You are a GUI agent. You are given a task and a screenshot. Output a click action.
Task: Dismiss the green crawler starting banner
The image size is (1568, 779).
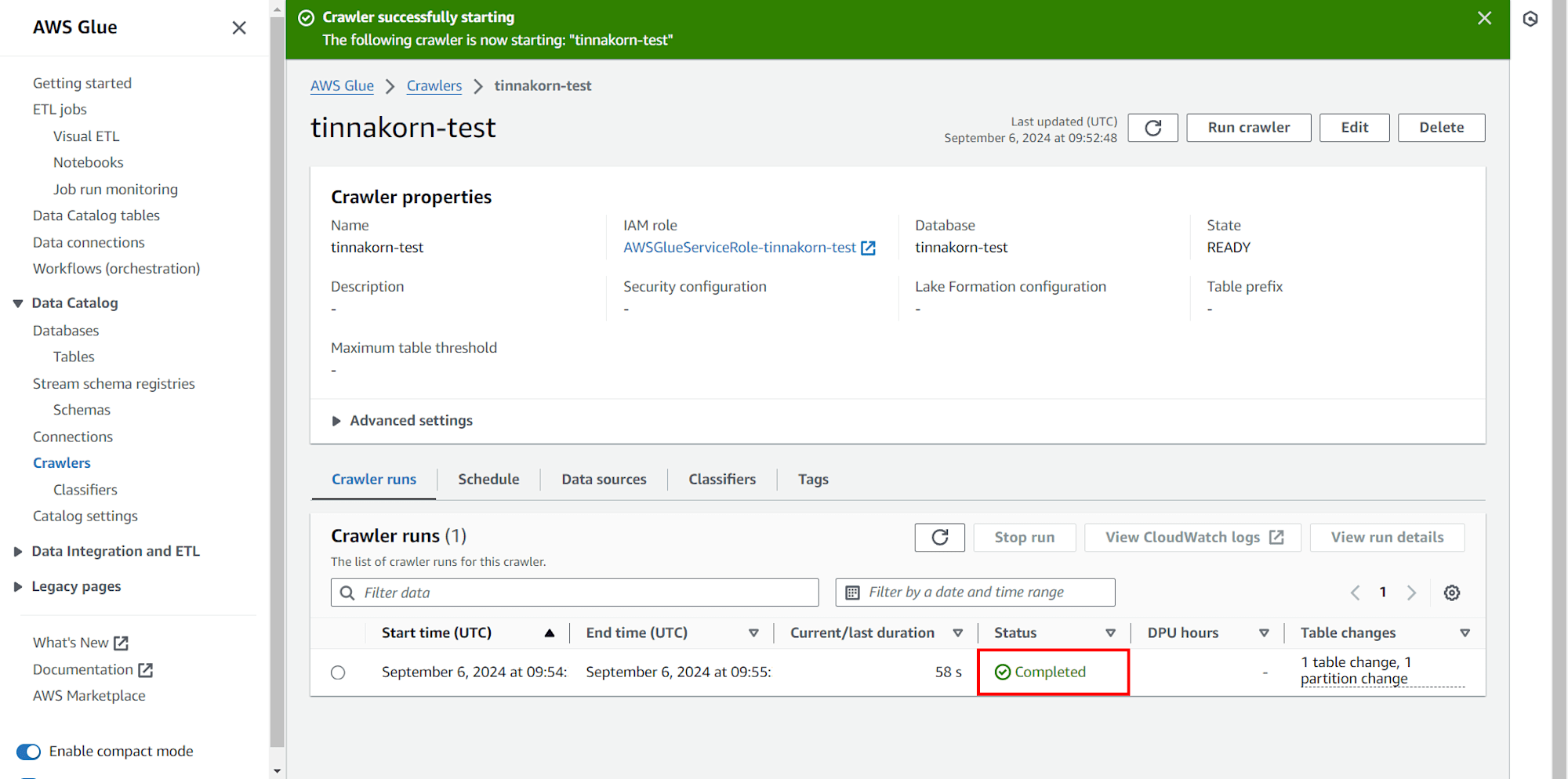1484,18
